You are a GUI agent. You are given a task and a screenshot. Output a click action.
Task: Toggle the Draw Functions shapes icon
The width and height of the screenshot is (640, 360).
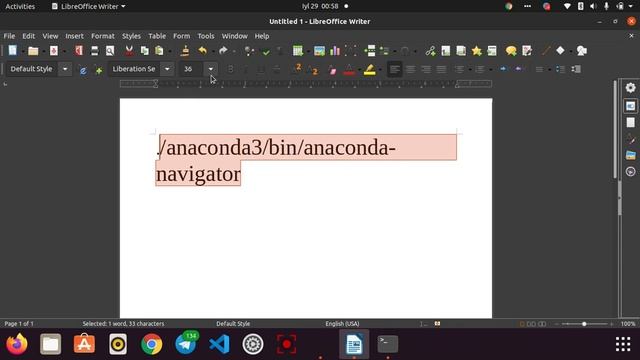[x=582, y=51]
